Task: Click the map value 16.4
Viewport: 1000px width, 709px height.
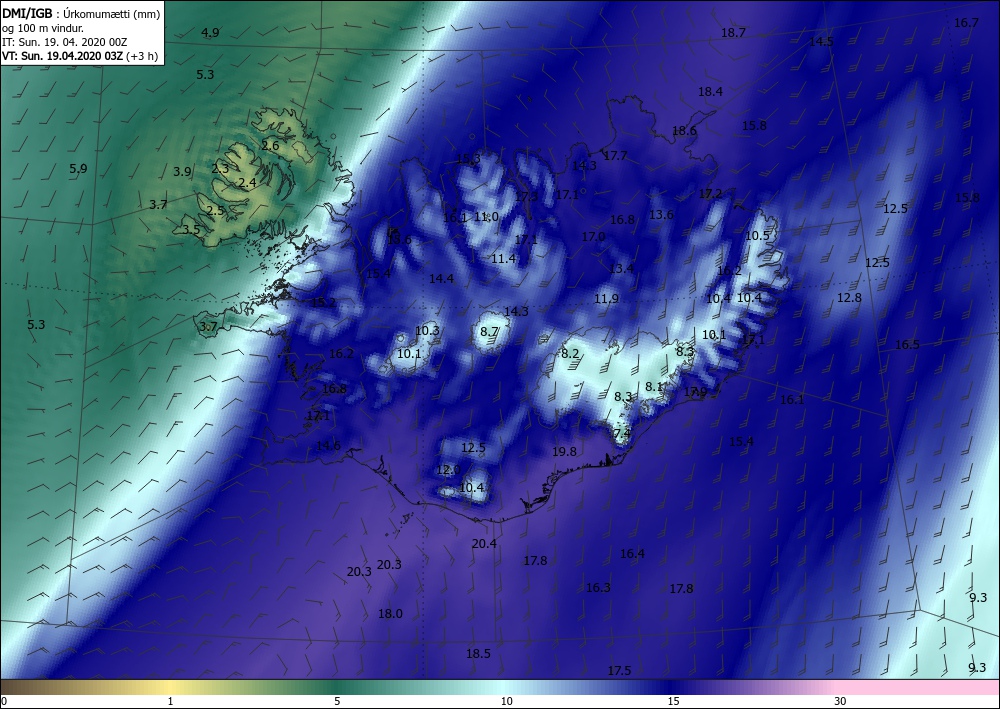Action: pyautogui.click(x=633, y=553)
